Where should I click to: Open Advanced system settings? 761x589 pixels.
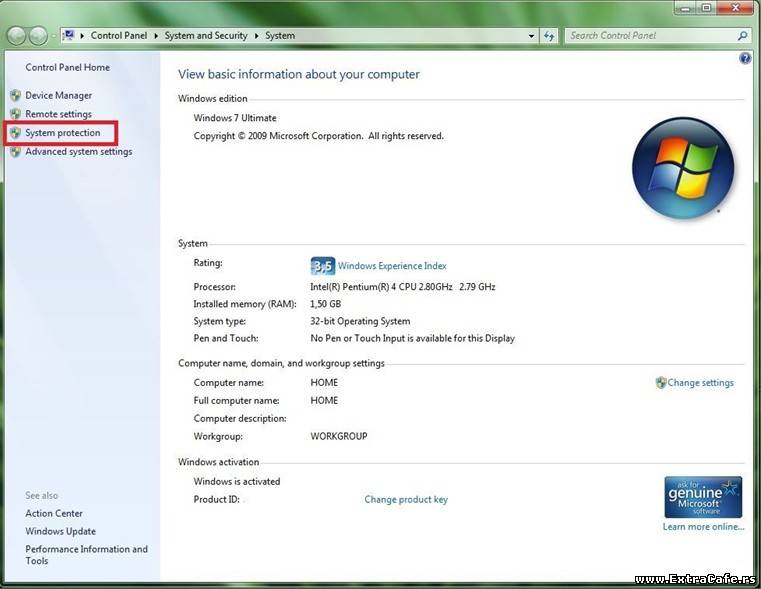pos(79,151)
